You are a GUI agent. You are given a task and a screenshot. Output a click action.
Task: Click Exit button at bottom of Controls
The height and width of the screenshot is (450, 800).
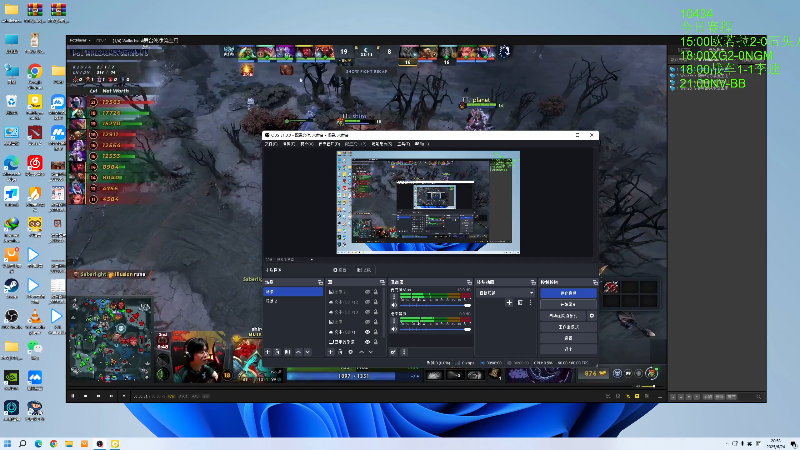[x=568, y=349]
